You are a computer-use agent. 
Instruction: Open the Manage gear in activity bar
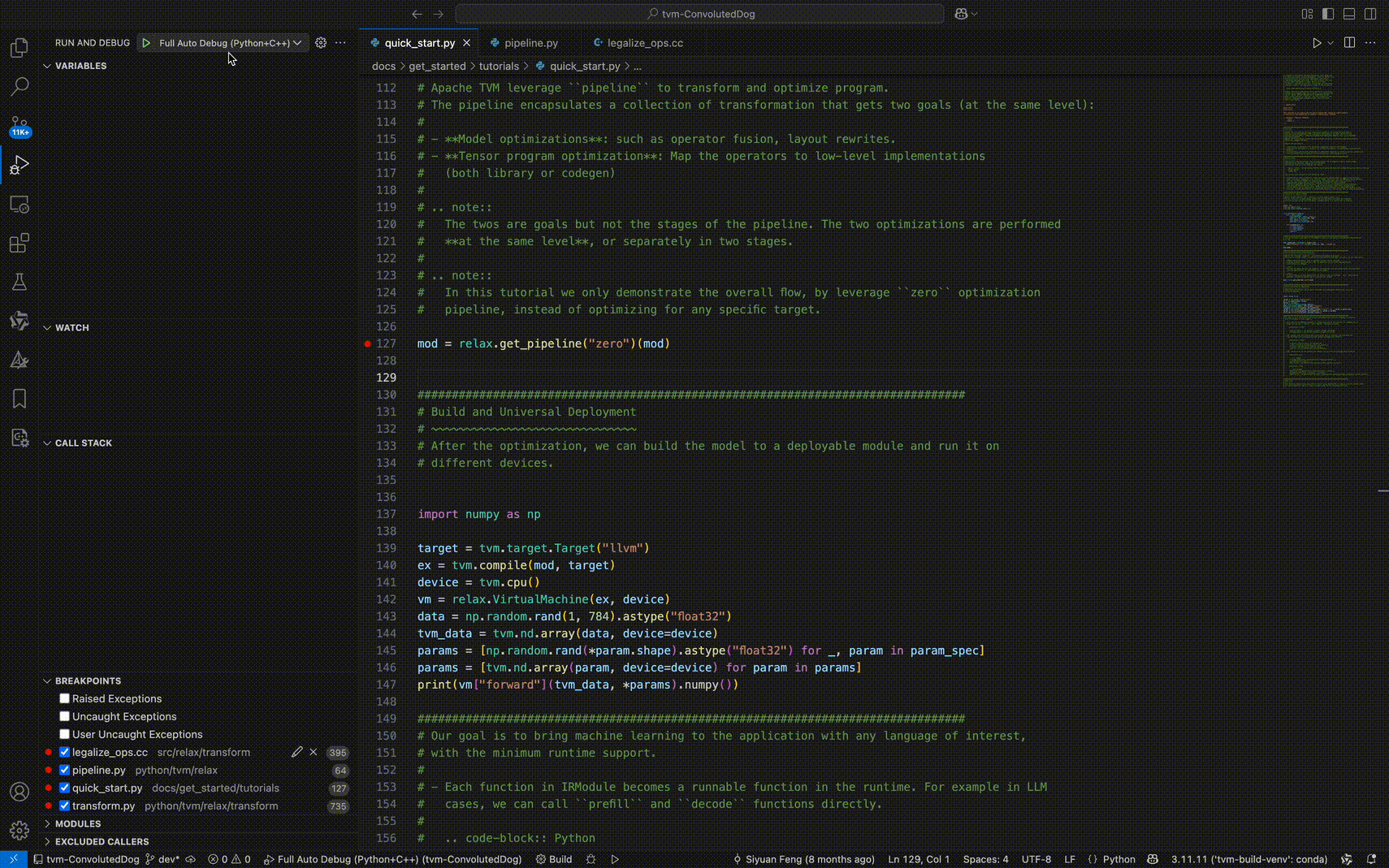[19, 831]
